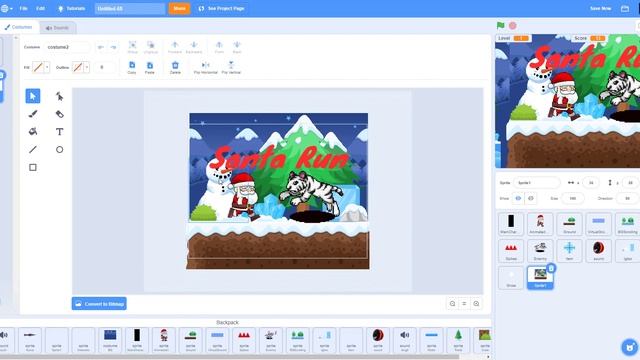Select the Text tool

tap(60, 131)
